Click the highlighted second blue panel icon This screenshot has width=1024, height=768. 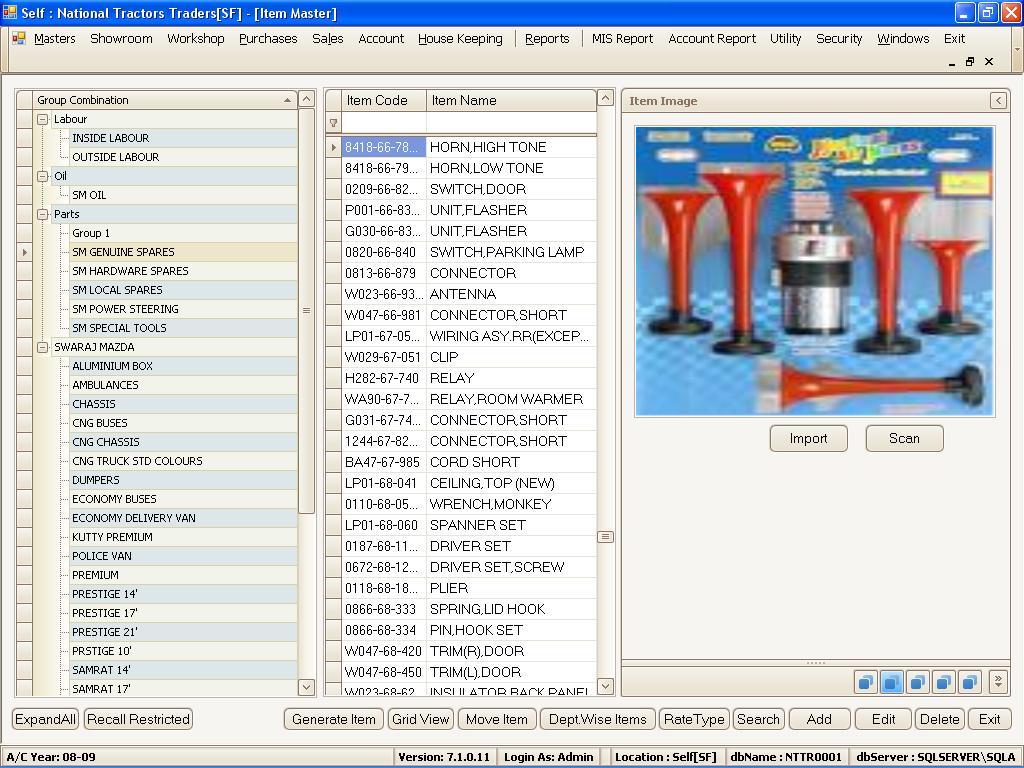pos(891,682)
